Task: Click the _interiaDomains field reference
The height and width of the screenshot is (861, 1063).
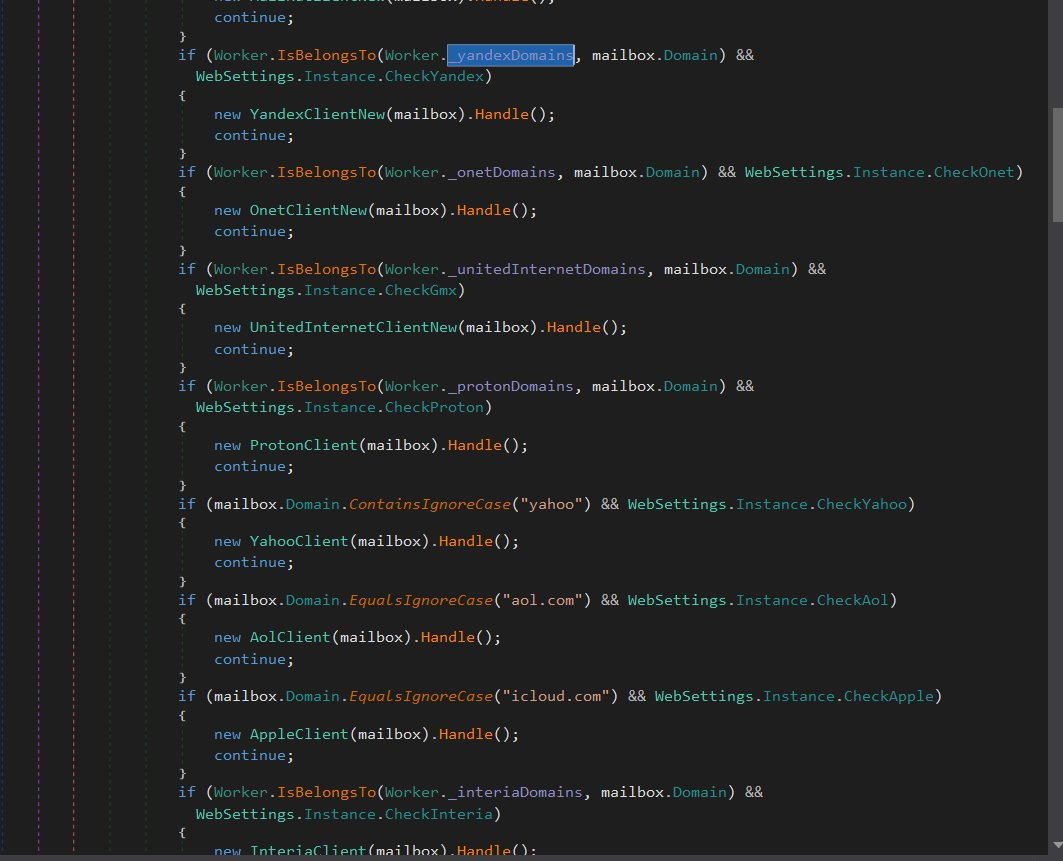Action: [x=515, y=793]
